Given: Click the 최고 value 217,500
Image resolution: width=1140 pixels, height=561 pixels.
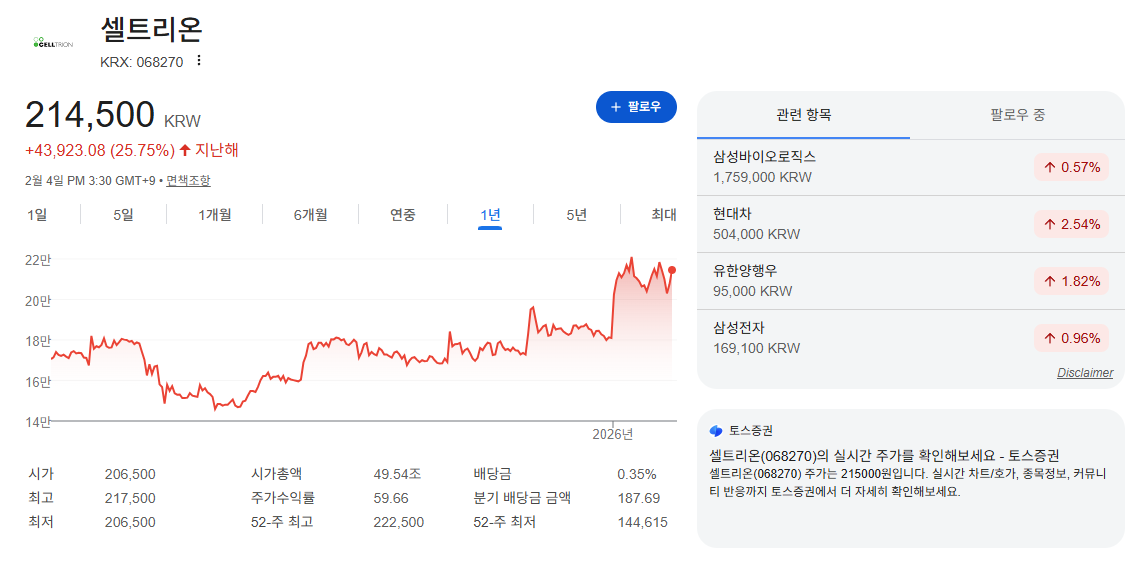Looking at the screenshot, I should click(x=130, y=499).
